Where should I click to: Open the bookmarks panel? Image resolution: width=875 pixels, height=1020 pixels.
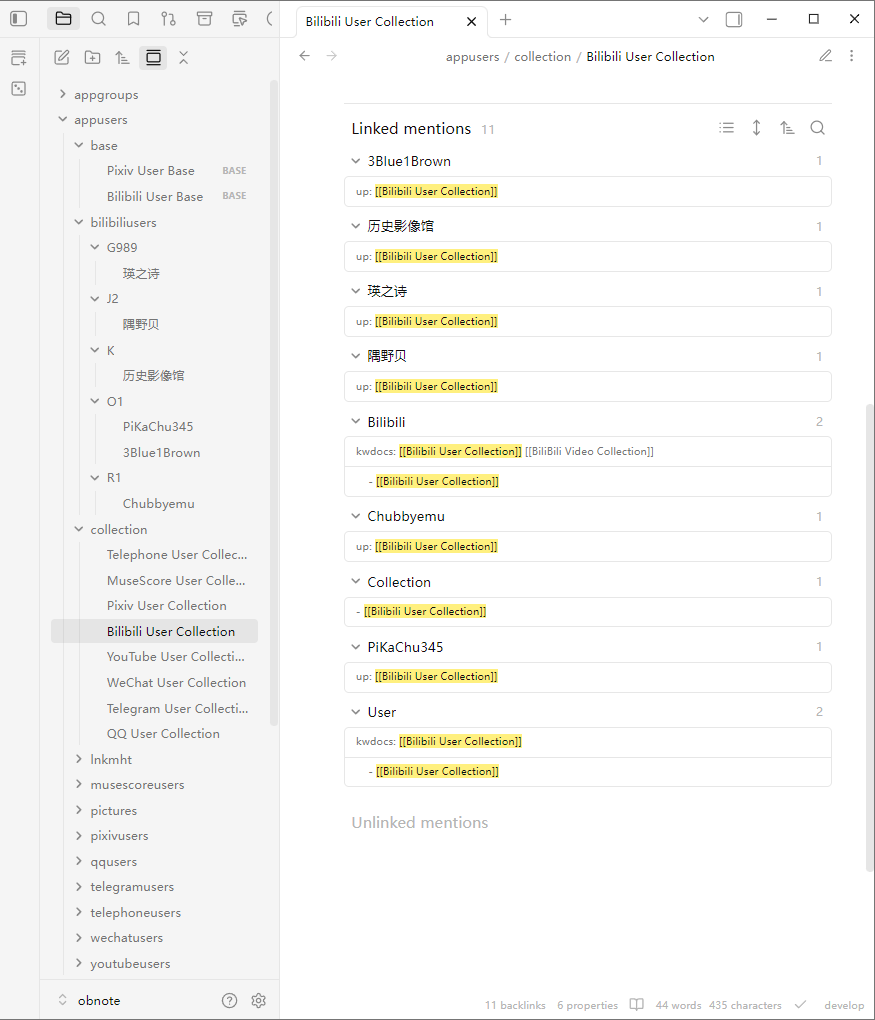pos(133,19)
